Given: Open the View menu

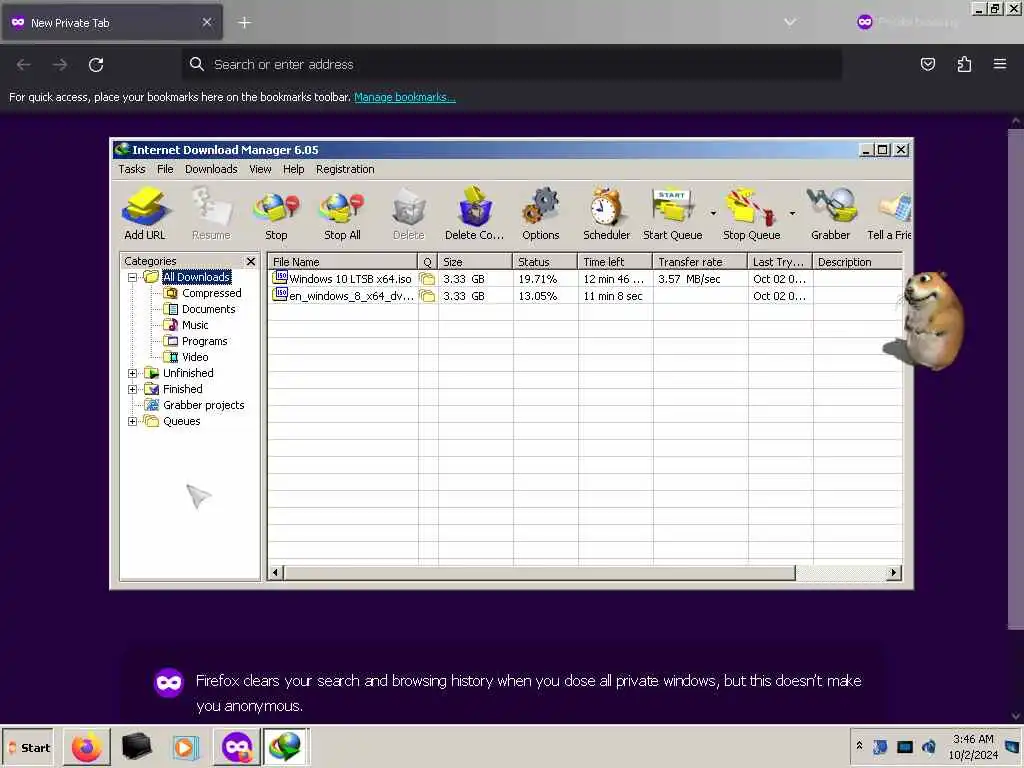Looking at the screenshot, I should tap(260, 169).
